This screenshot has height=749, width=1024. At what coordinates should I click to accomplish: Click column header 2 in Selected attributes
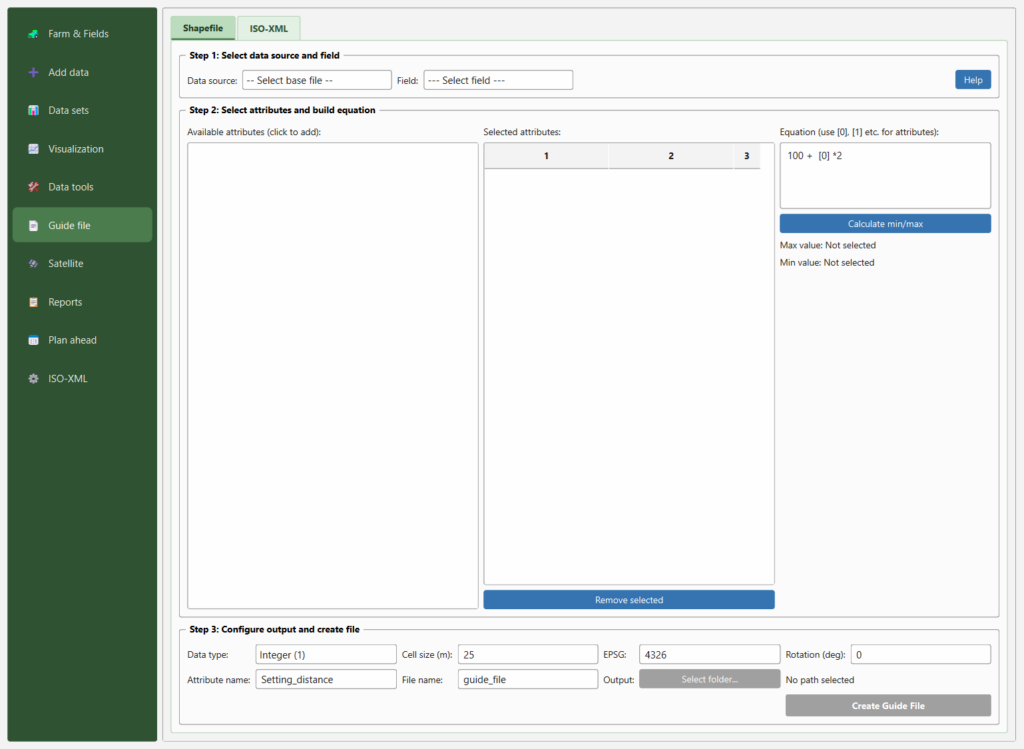click(671, 156)
